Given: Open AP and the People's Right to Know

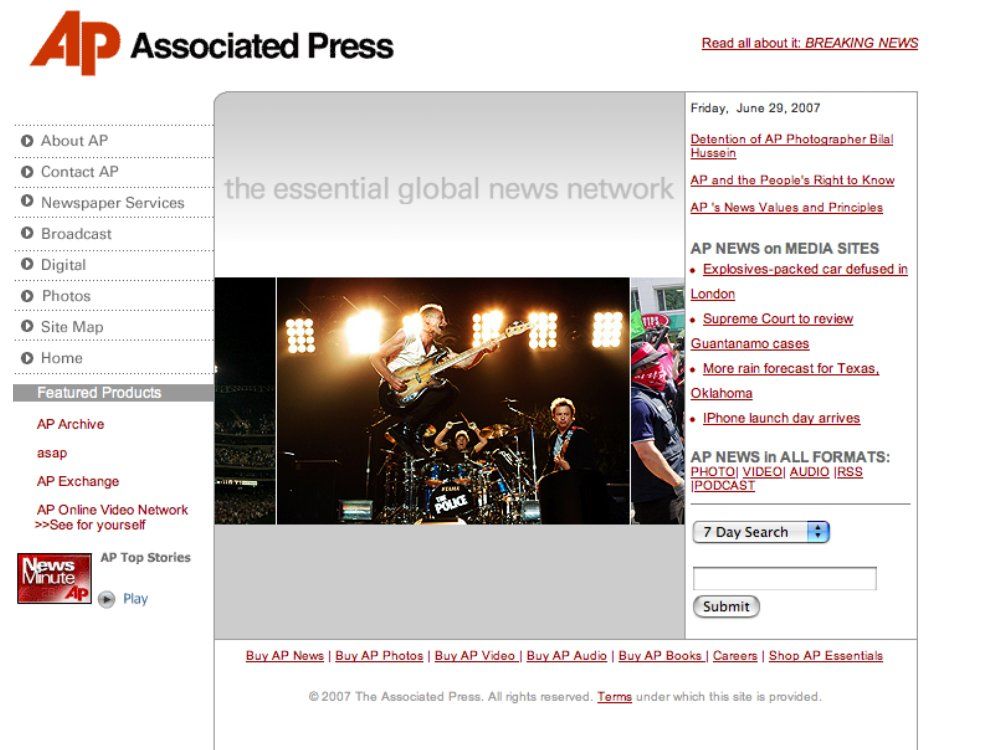Looking at the screenshot, I should pyautogui.click(x=792, y=180).
